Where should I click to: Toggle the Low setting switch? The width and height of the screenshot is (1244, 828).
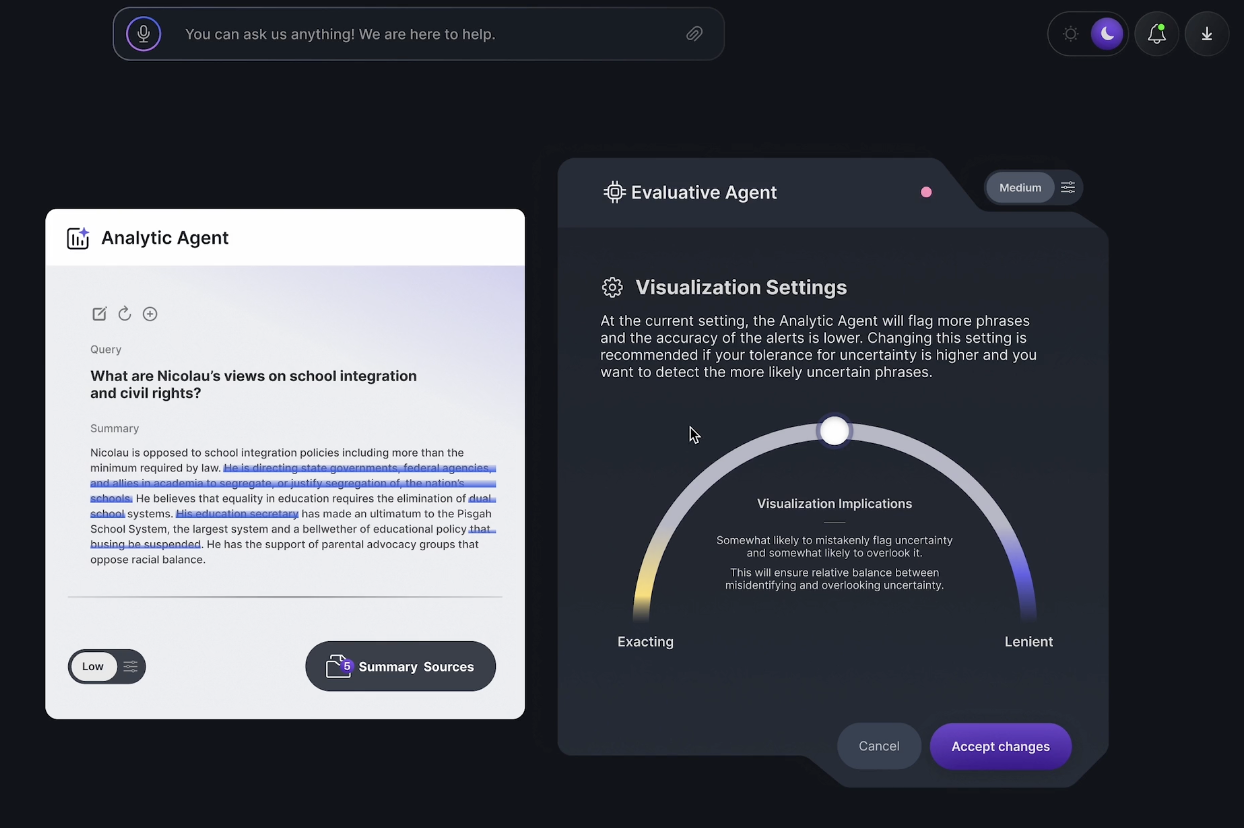click(x=93, y=667)
